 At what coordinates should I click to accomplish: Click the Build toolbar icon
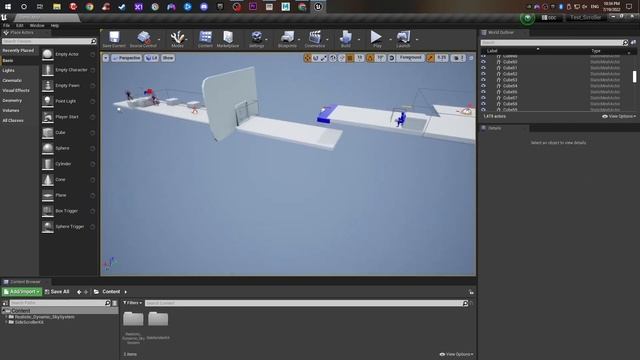346,39
